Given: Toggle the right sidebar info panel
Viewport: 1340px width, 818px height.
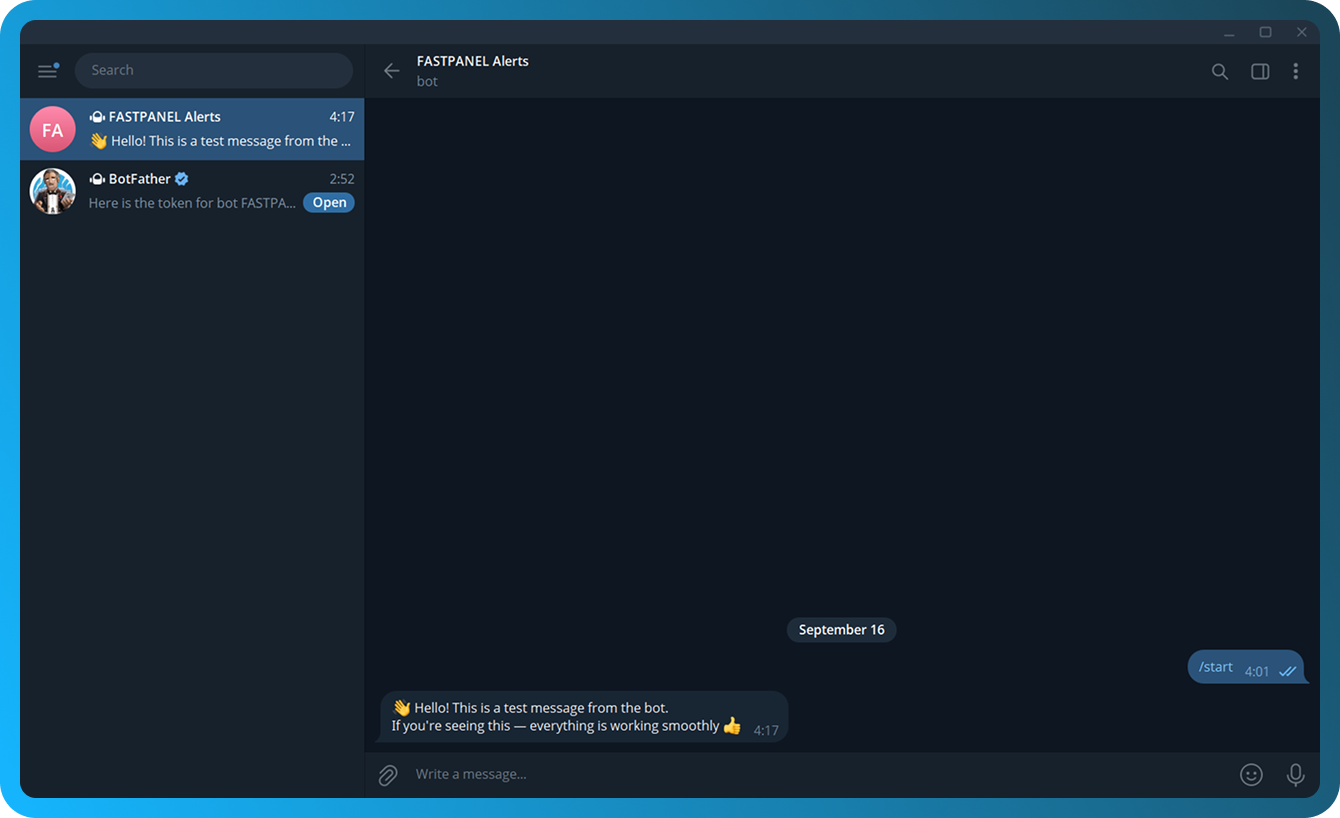Looking at the screenshot, I should [1259, 71].
